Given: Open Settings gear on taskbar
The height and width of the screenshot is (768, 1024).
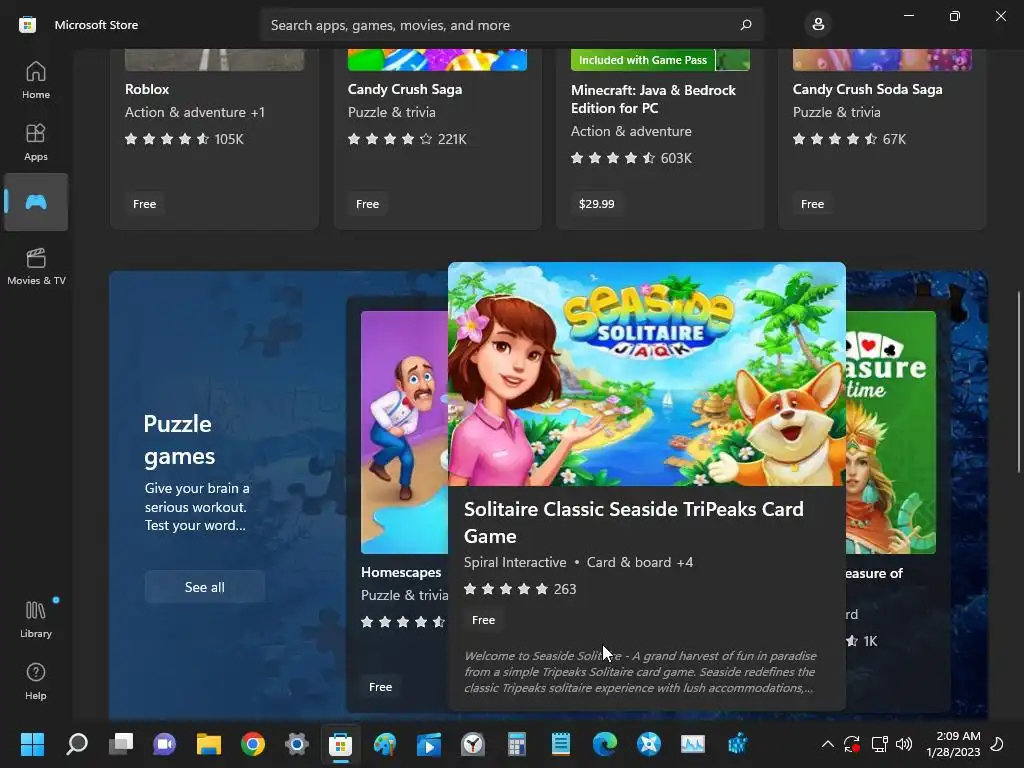Looking at the screenshot, I should tap(296, 744).
